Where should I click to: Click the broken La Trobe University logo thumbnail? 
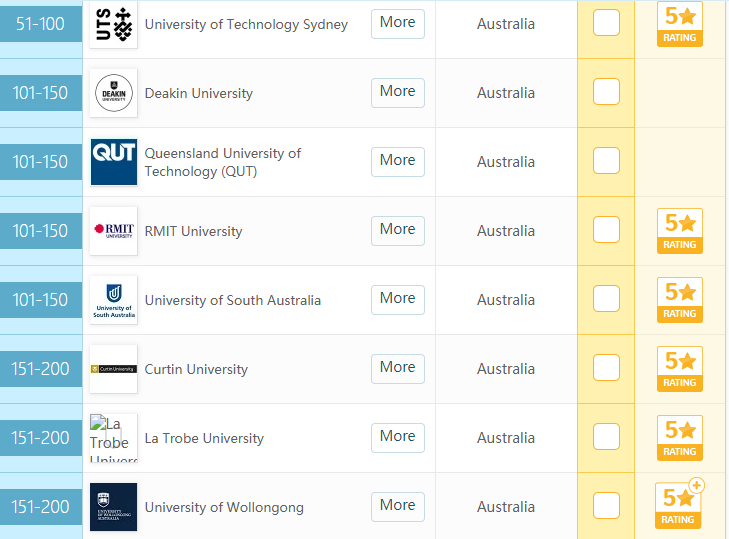[x=113, y=438]
